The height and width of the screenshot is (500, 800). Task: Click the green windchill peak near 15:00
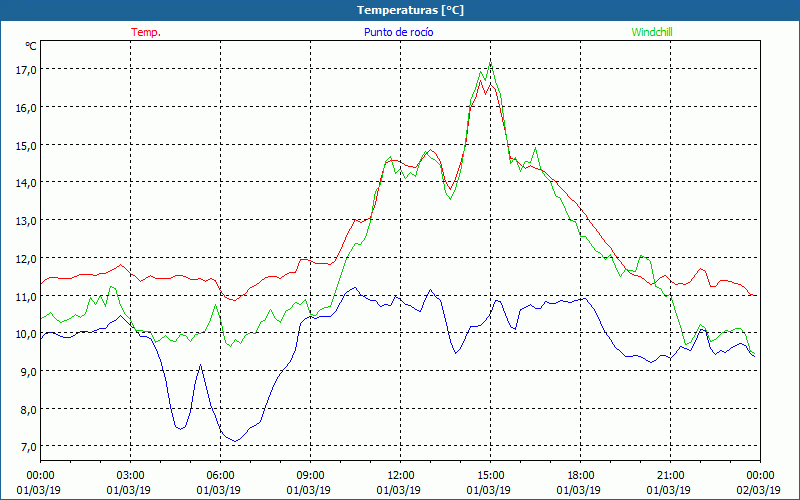490,62
